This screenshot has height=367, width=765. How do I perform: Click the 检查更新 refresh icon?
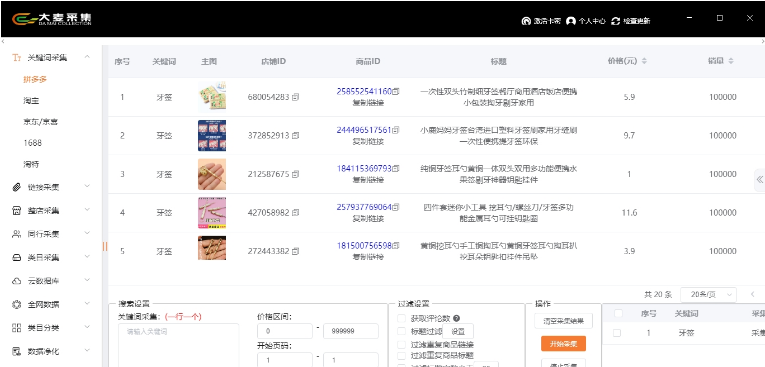pos(616,21)
